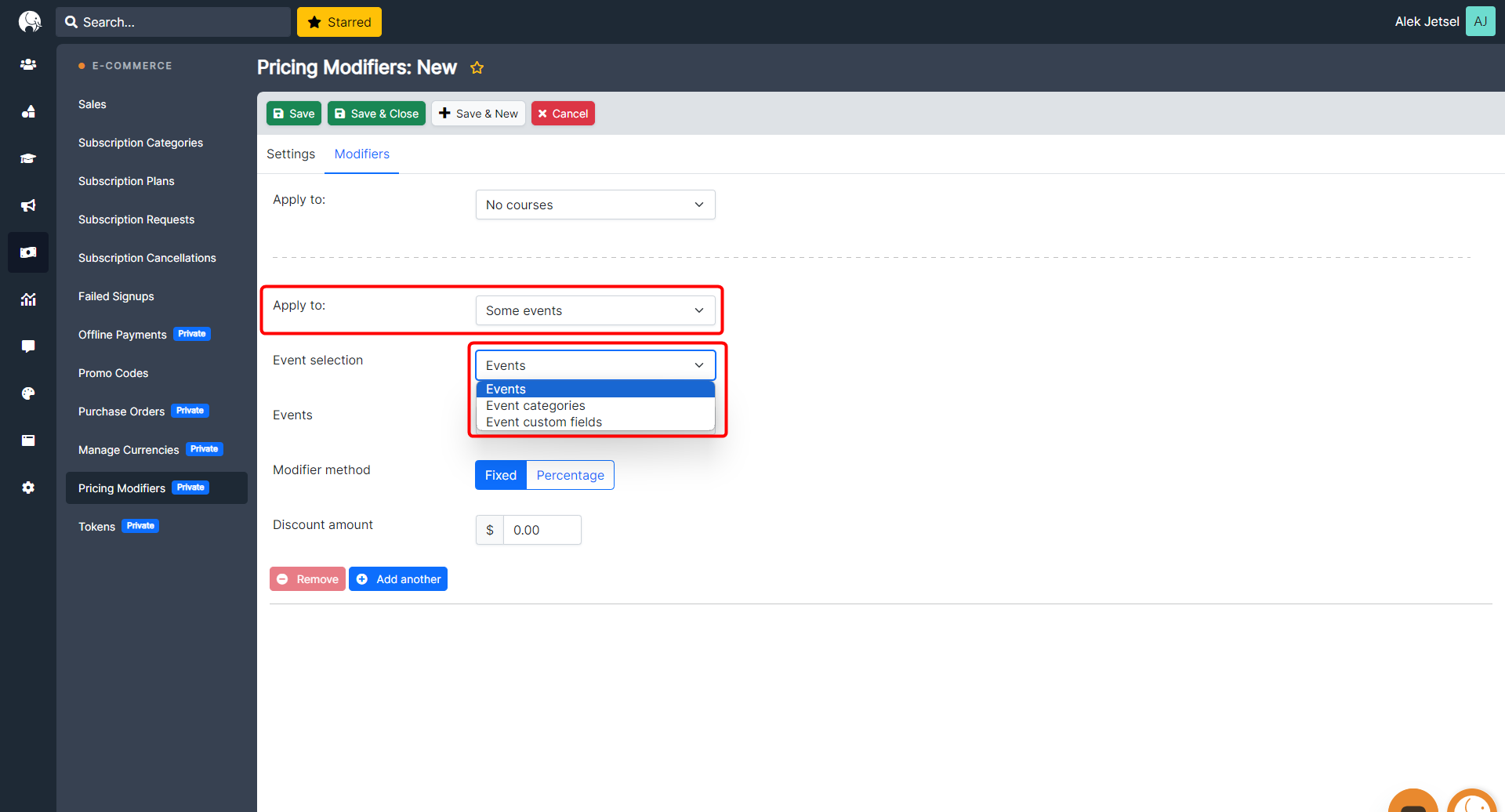Open Promo Codes
Image resolution: width=1505 pixels, height=812 pixels.
pos(114,373)
